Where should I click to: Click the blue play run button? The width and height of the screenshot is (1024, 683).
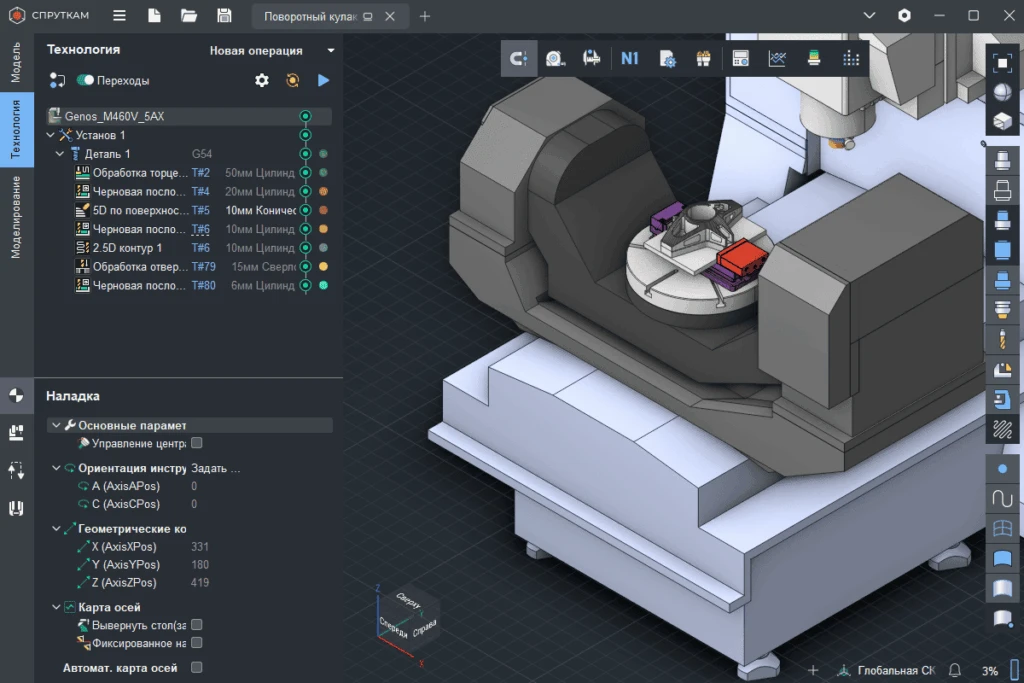pyautogui.click(x=323, y=80)
